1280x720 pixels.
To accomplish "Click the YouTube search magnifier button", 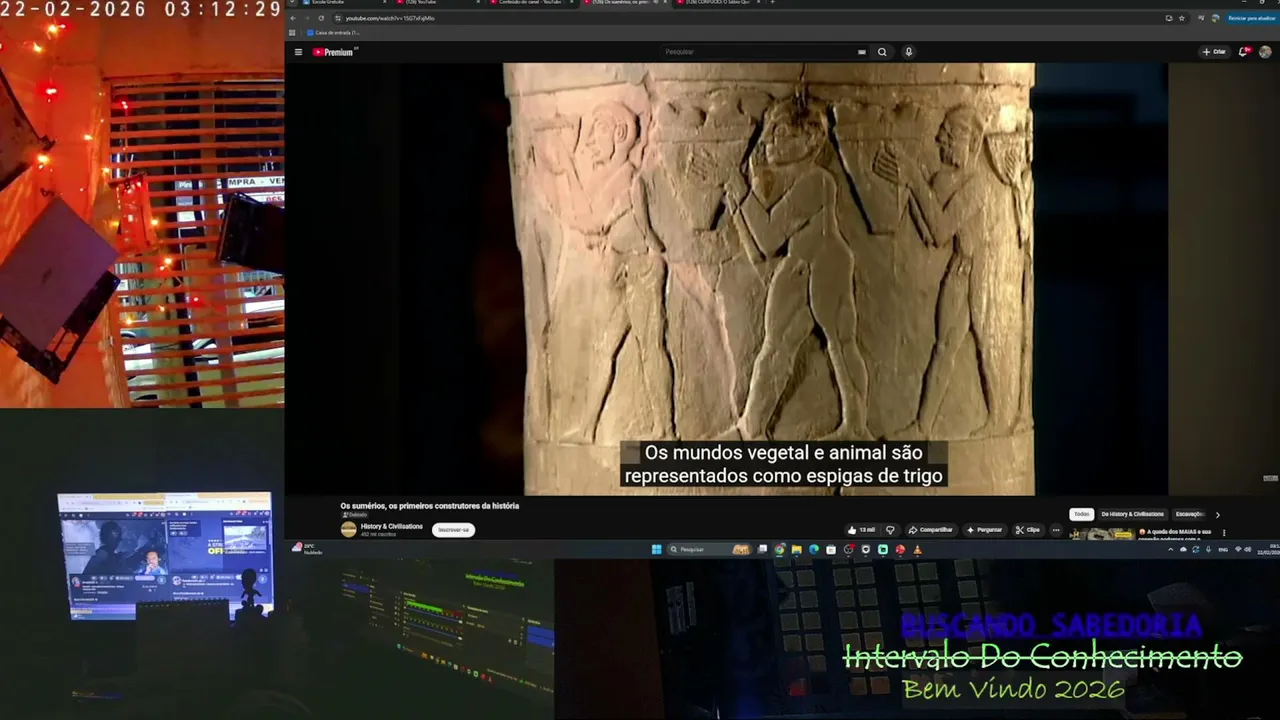I will tap(882, 52).
